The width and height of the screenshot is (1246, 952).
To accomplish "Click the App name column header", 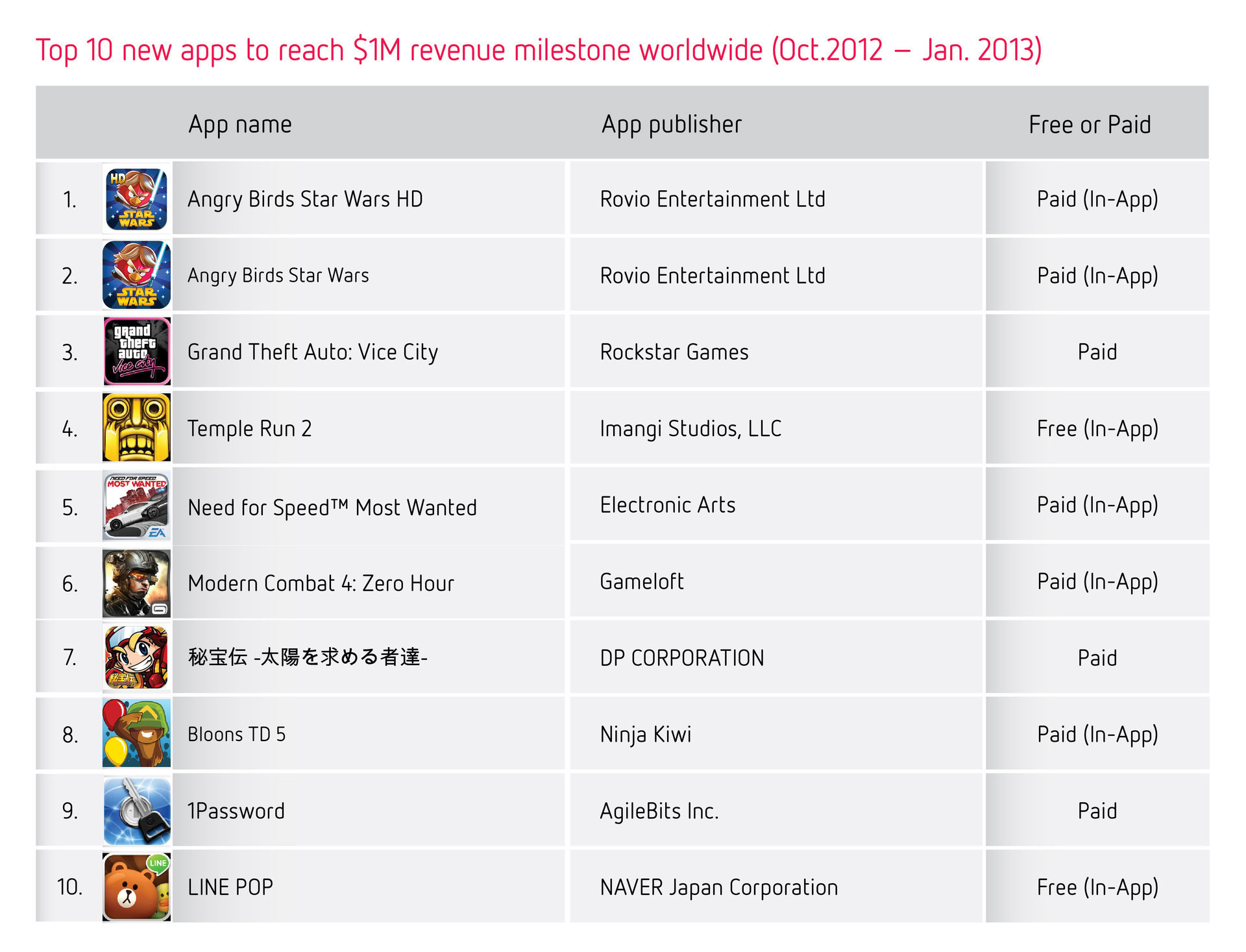I will 240,125.
